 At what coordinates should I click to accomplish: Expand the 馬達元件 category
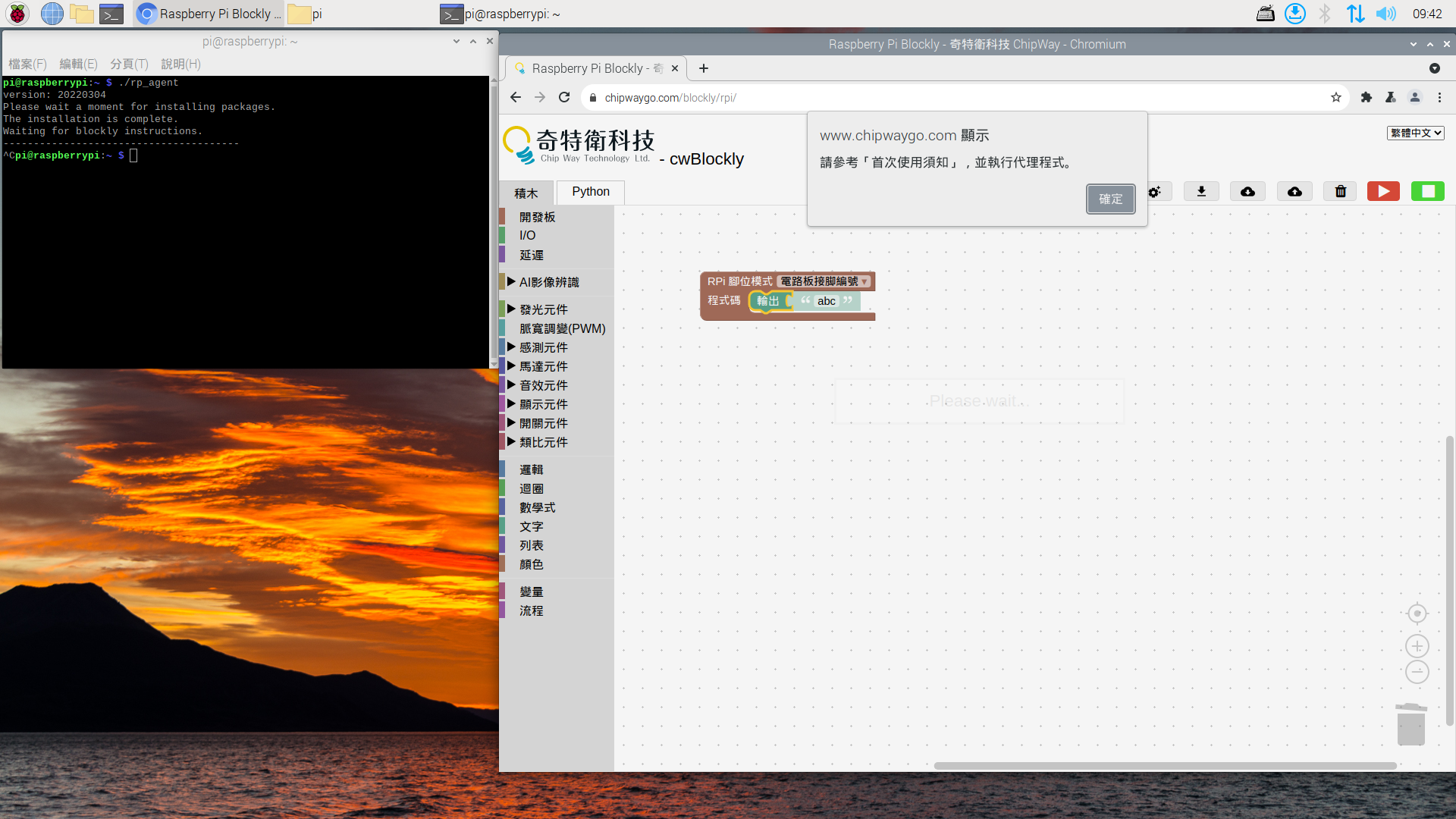(x=543, y=366)
